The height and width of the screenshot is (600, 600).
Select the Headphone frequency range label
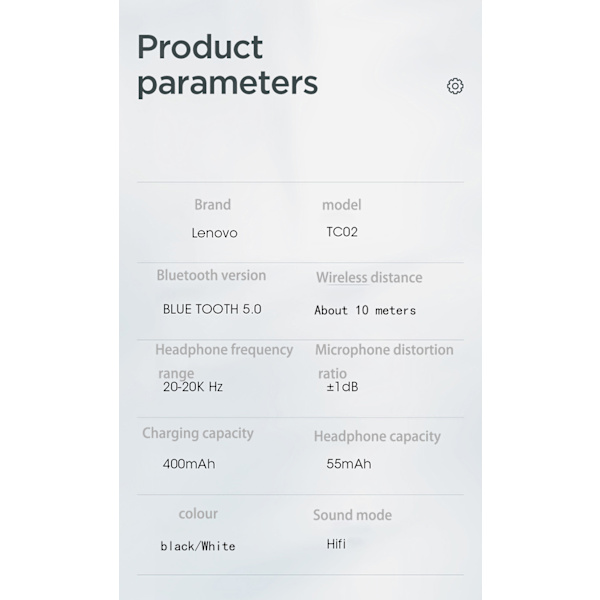pyautogui.click(x=224, y=361)
